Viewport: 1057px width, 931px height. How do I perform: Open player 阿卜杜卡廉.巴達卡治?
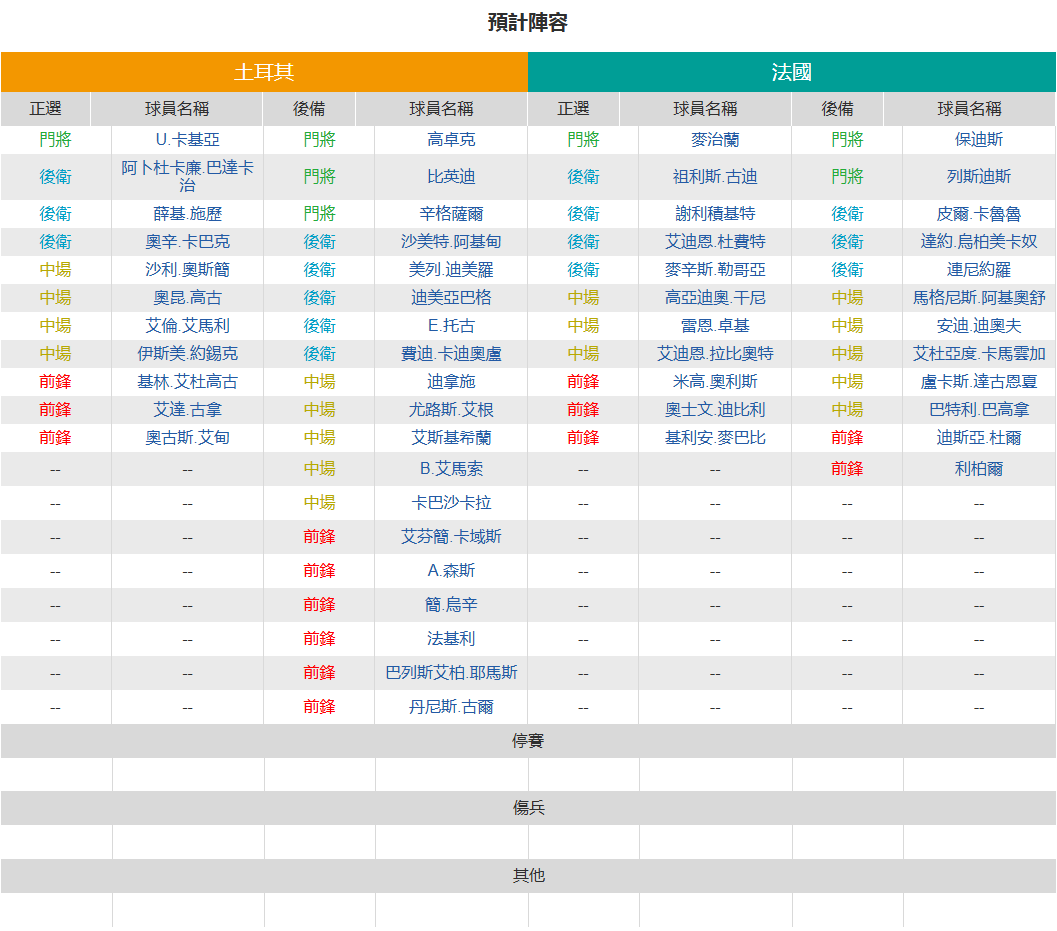coord(187,177)
